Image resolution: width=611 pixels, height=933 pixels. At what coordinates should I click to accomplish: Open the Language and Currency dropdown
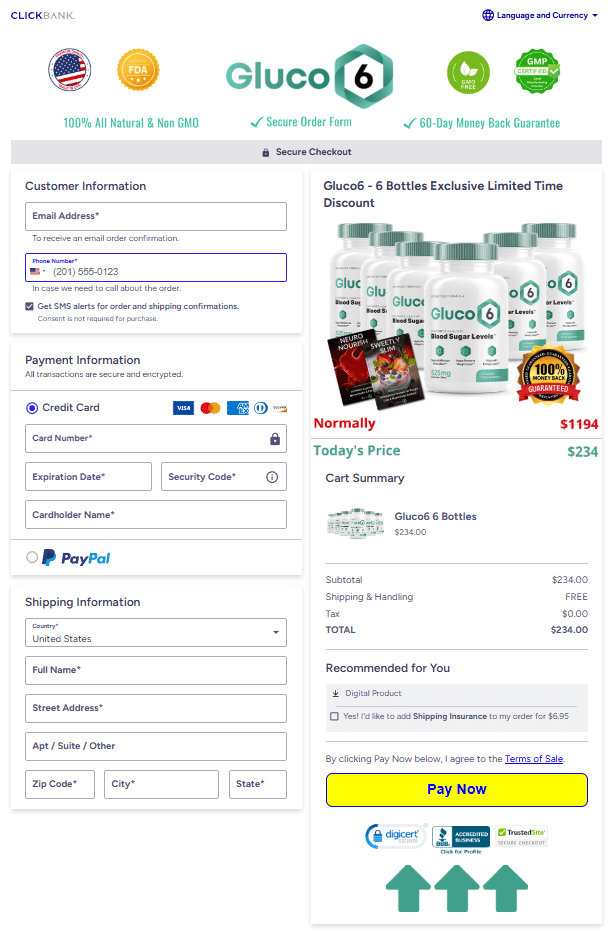pyautogui.click(x=541, y=16)
